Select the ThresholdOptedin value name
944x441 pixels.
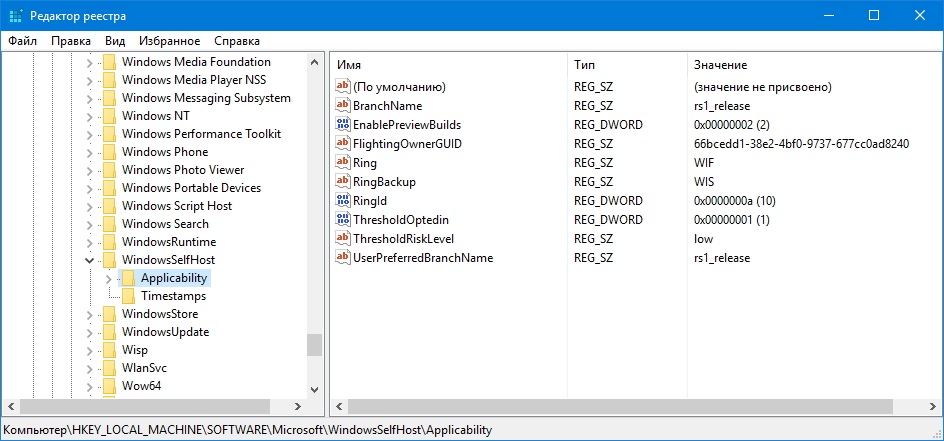(x=401, y=220)
